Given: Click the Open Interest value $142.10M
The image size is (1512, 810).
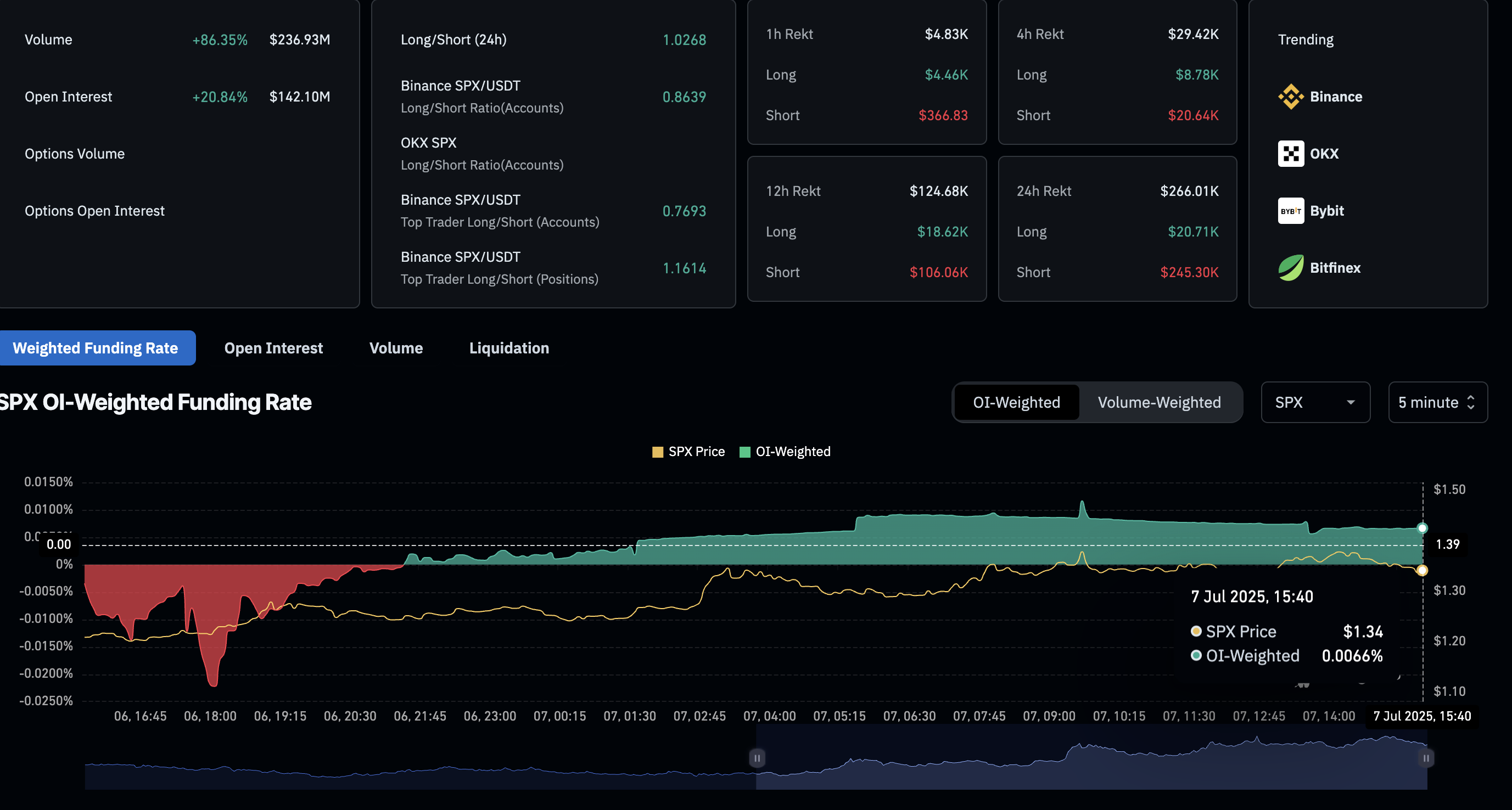Looking at the screenshot, I should [x=299, y=97].
